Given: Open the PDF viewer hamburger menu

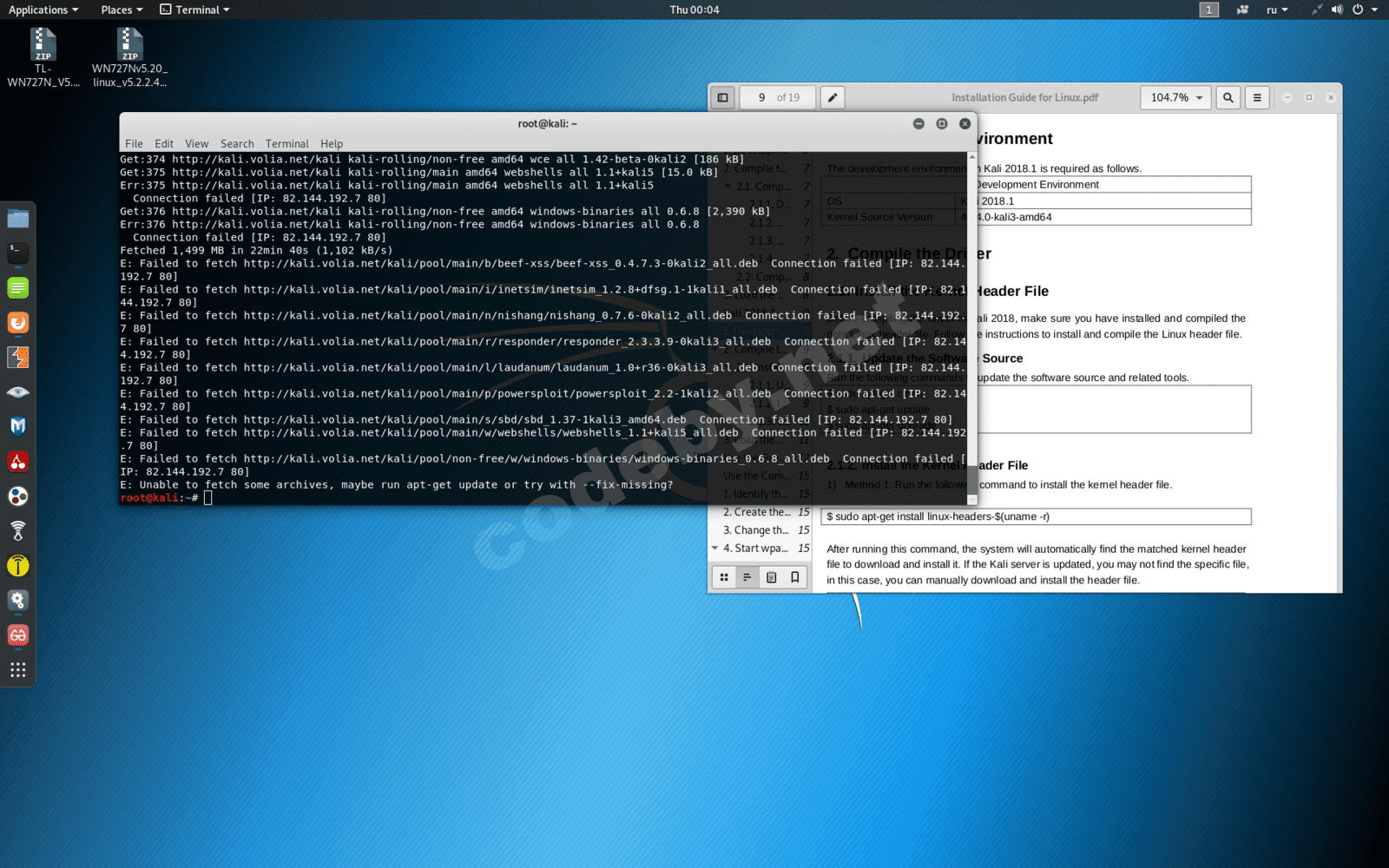Looking at the screenshot, I should click(1257, 97).
